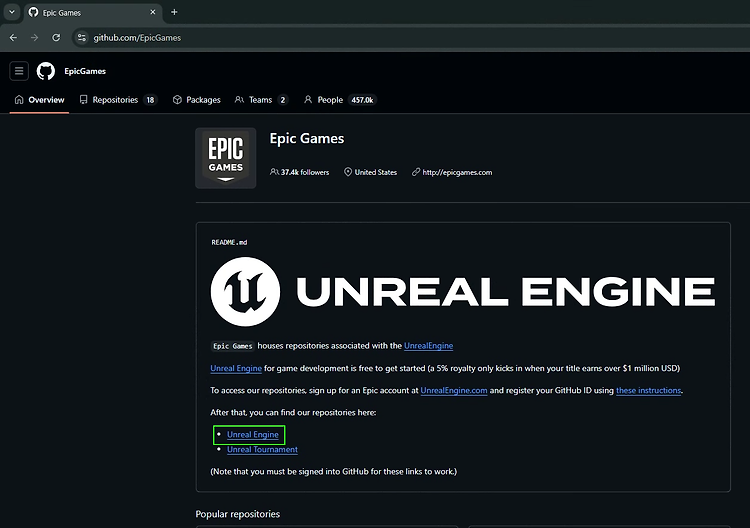Image resolution: width=750 pixels, height=528 pixels.
Task: Click the United States location text
Action: 375,172
